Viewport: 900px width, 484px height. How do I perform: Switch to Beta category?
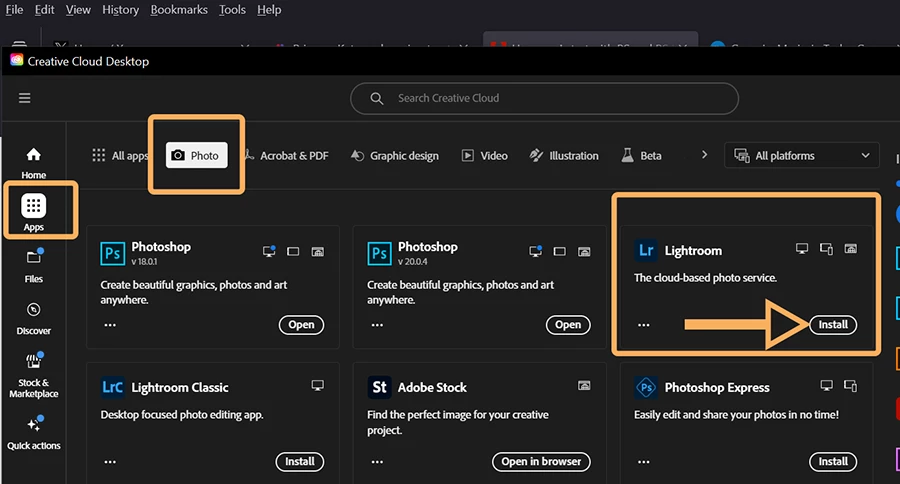[x=642, y=156]
